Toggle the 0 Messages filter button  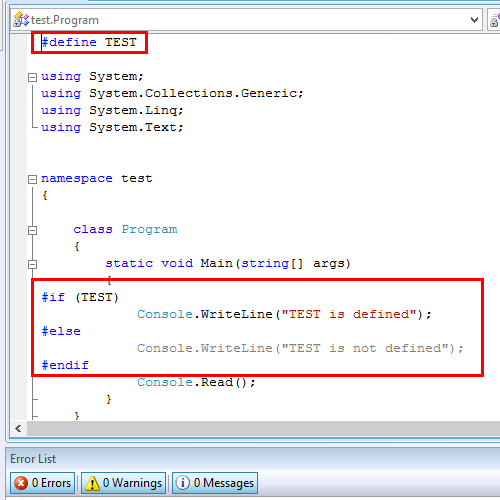pyautogui.click(x=215, y=483)
